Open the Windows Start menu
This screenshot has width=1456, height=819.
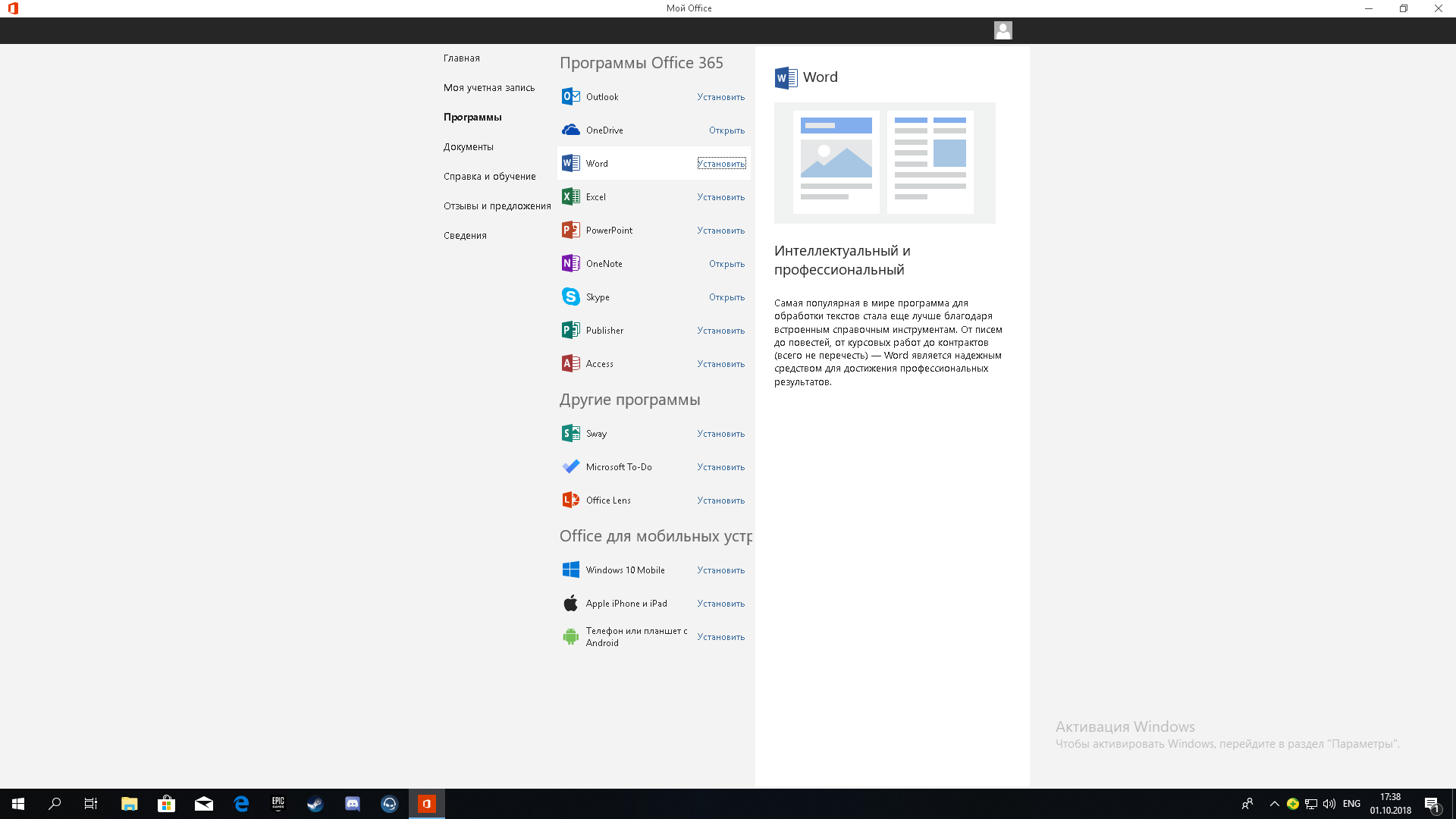(18, 804)
